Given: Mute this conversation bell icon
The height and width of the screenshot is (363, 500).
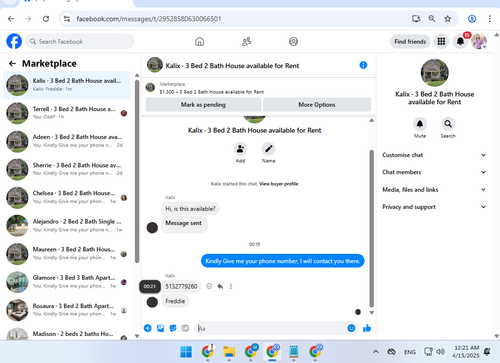Looking at the screenshot, I should 420,124.
